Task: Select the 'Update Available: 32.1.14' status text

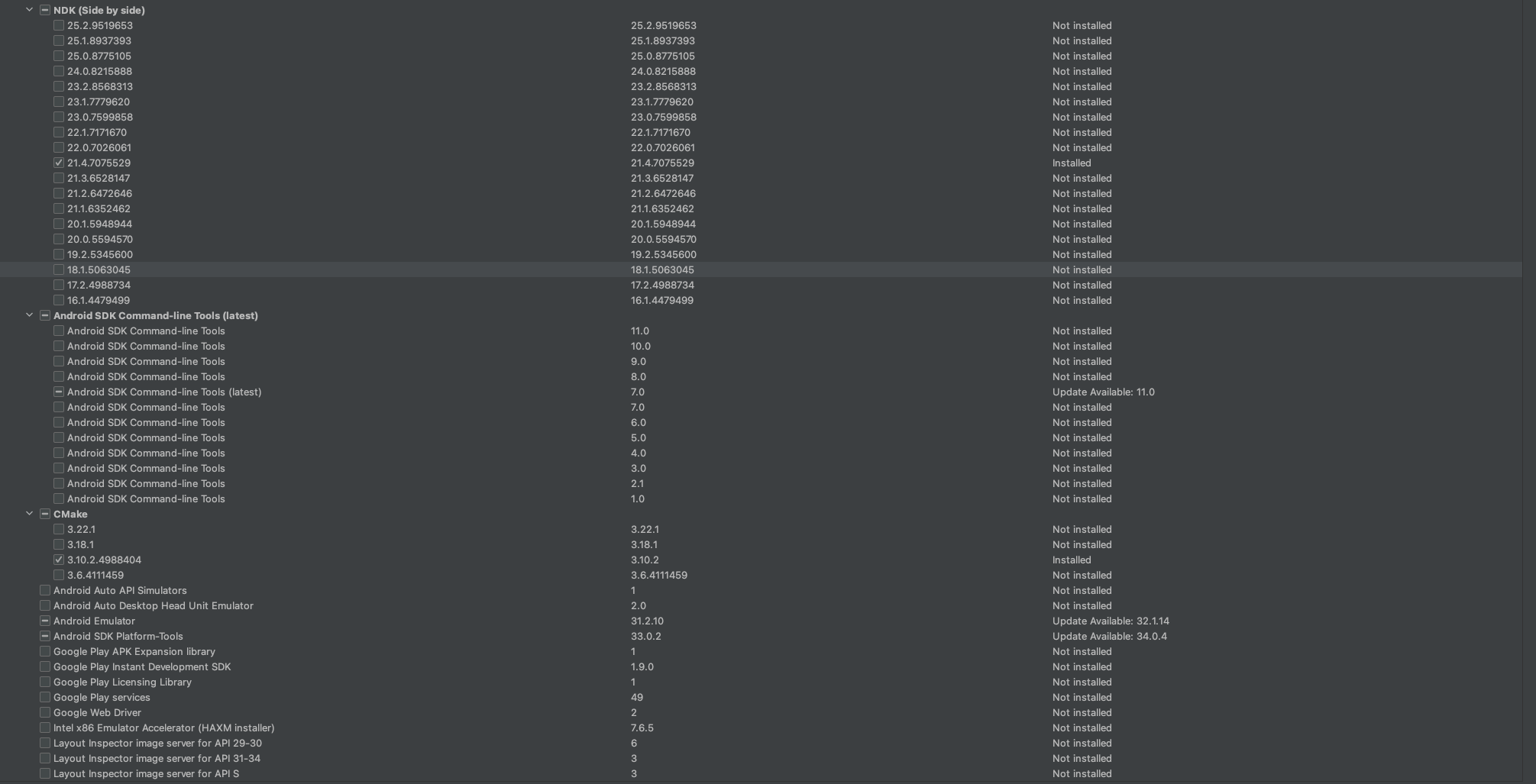Action: (x=1111, y=621)
